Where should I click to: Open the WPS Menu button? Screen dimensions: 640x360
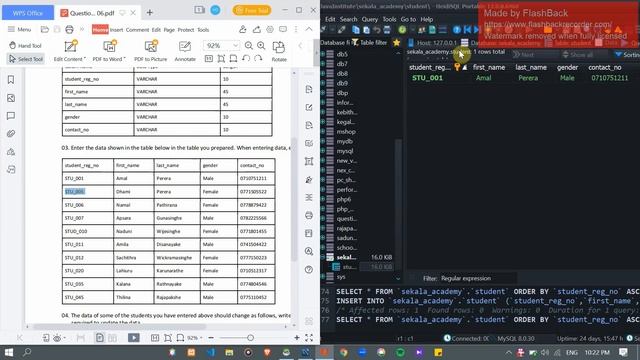pos(19,29)
